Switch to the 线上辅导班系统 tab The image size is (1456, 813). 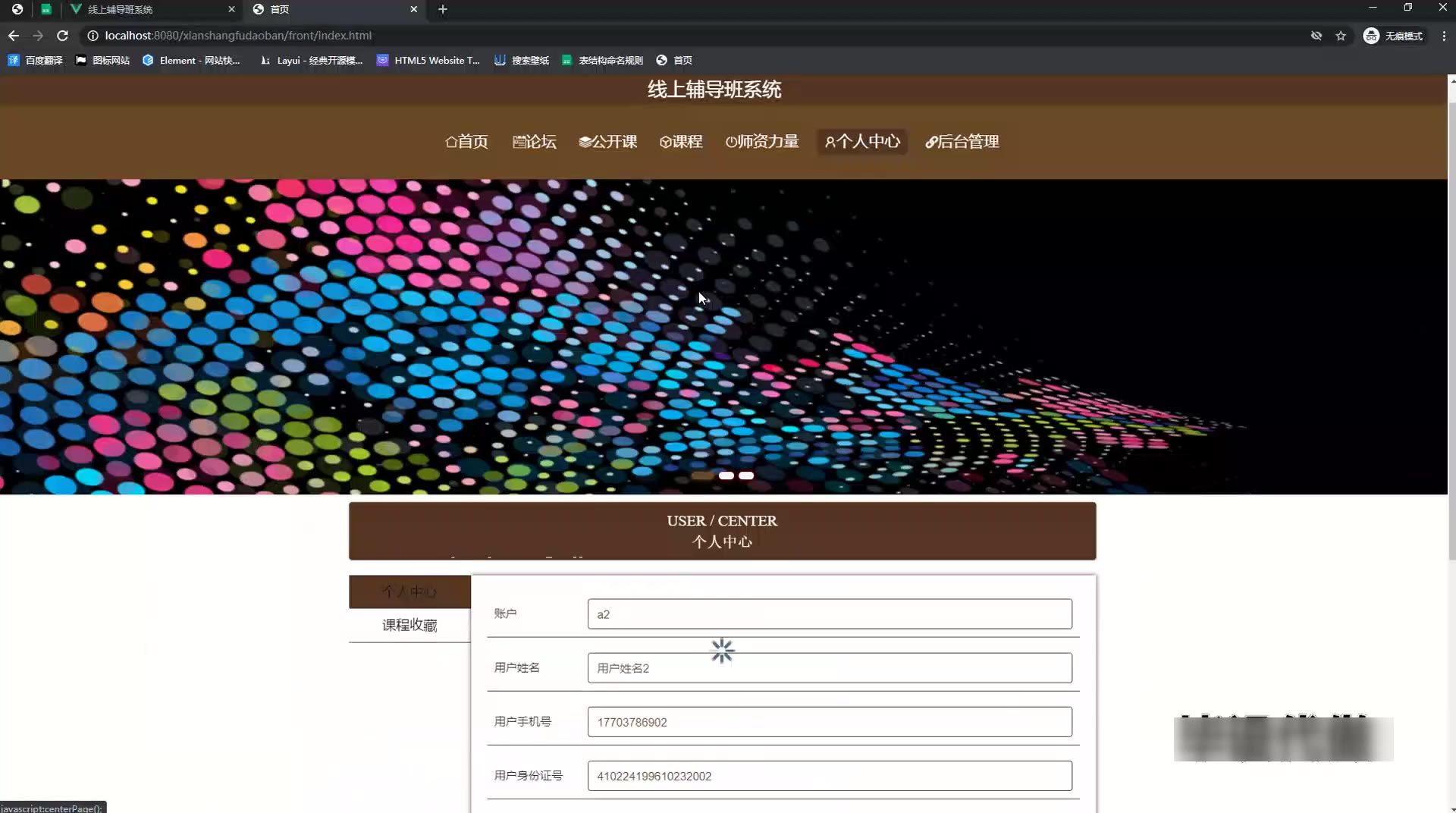point(152,9)
